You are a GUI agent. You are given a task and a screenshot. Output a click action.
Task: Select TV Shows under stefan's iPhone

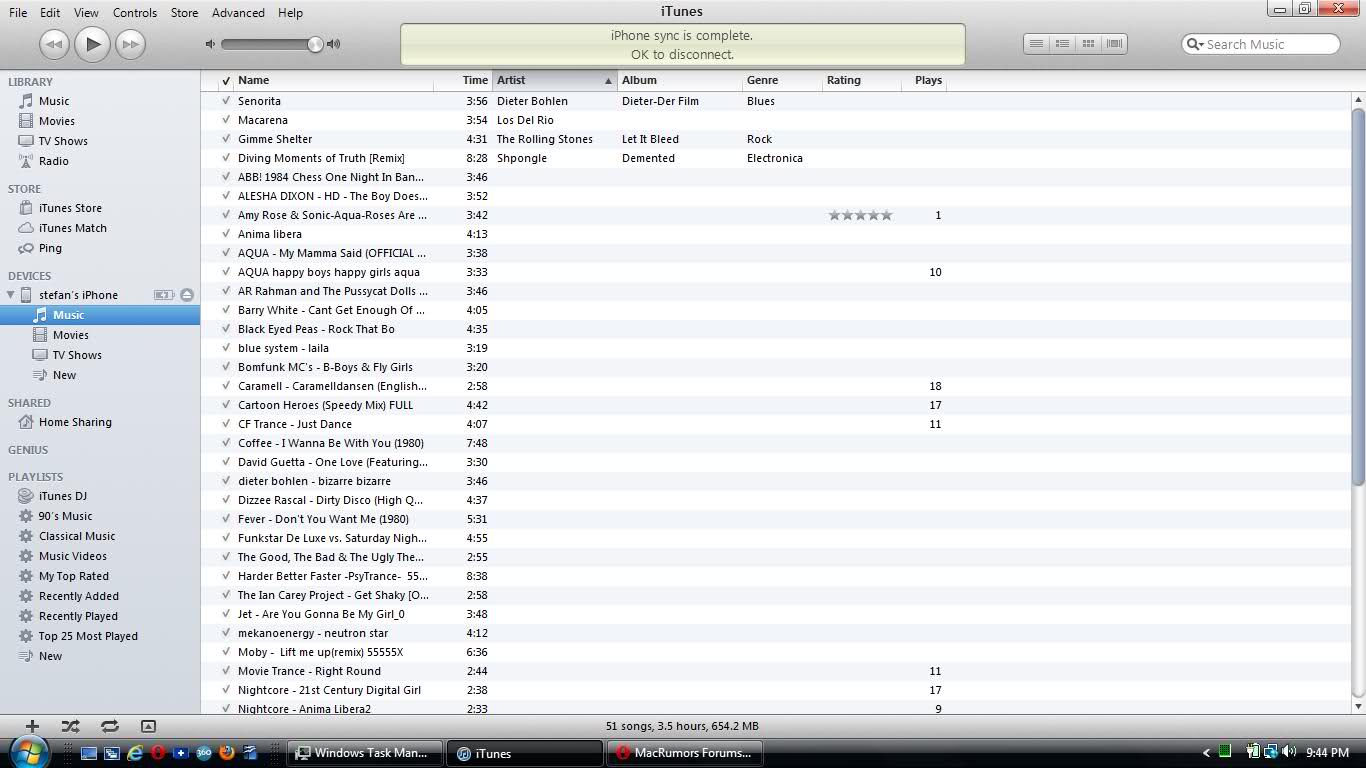coord(77,355)
